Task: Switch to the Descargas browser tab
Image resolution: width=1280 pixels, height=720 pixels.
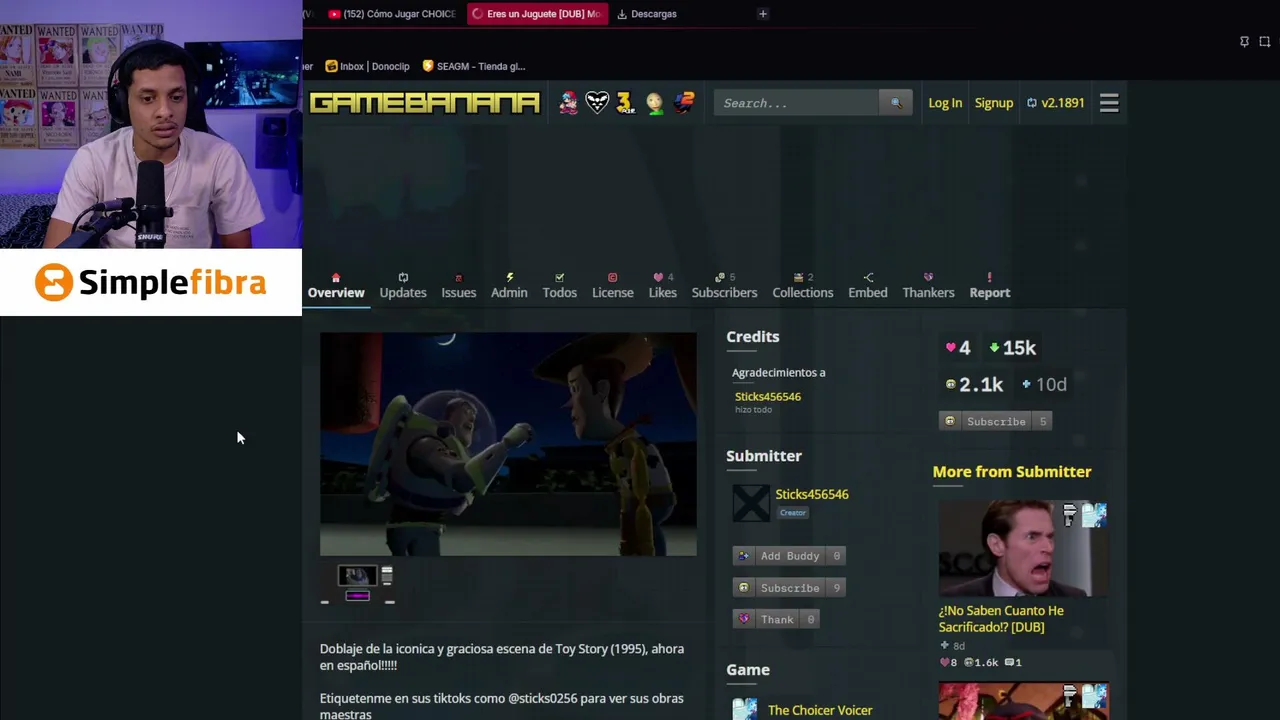Action: [x=647, y=14]
